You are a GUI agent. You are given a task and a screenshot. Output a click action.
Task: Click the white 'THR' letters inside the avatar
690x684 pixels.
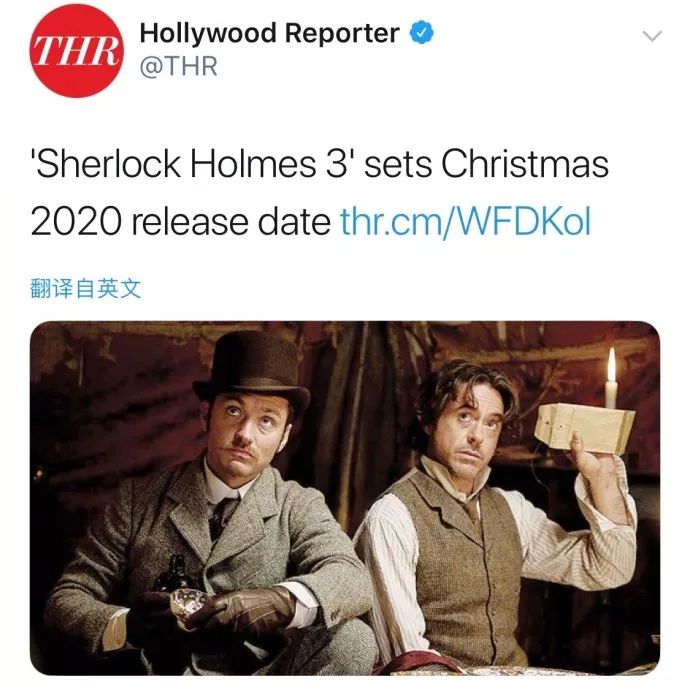click(x=76, y=51)
